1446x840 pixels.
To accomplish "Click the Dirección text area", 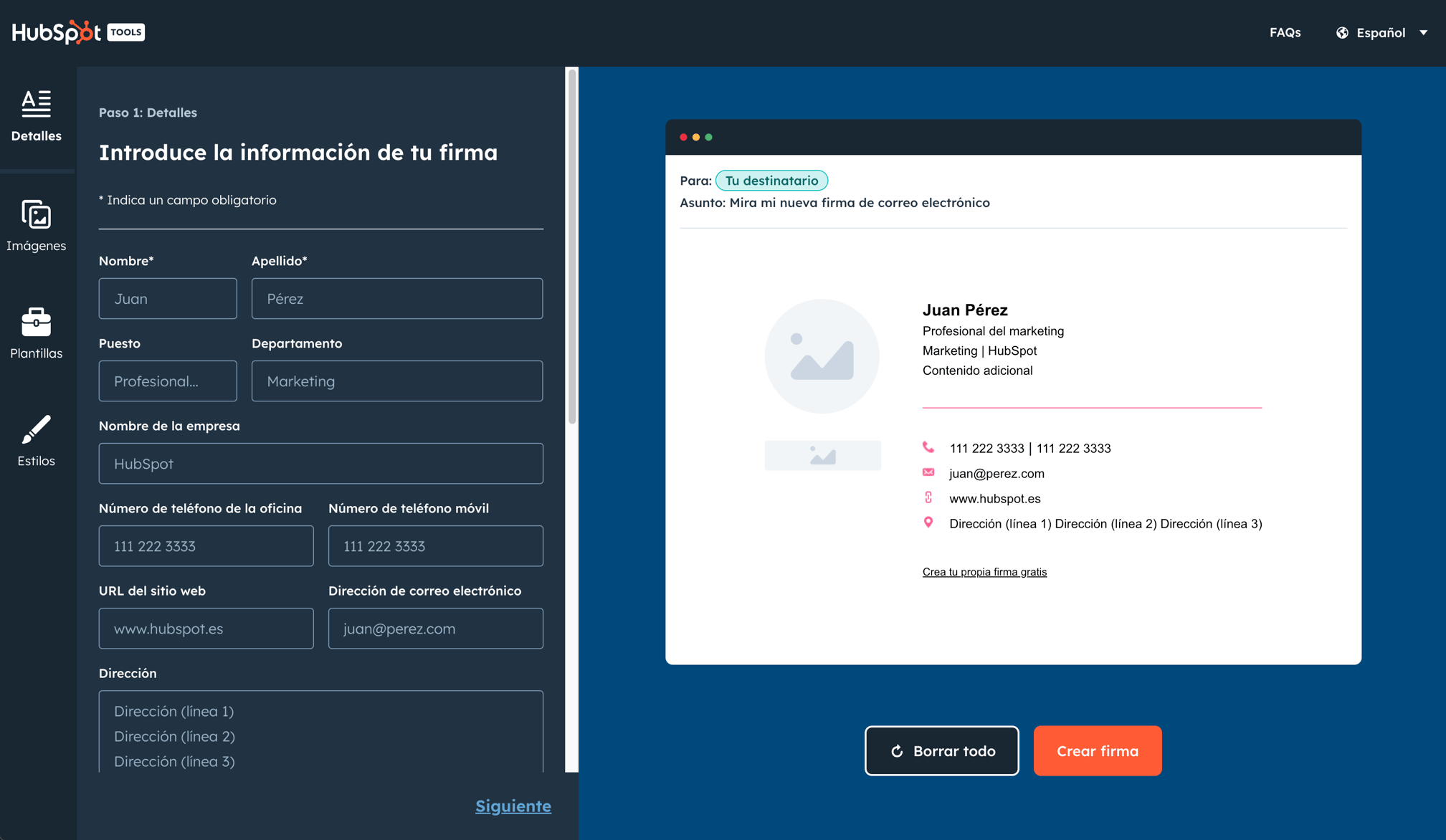I will pos(321,731).
